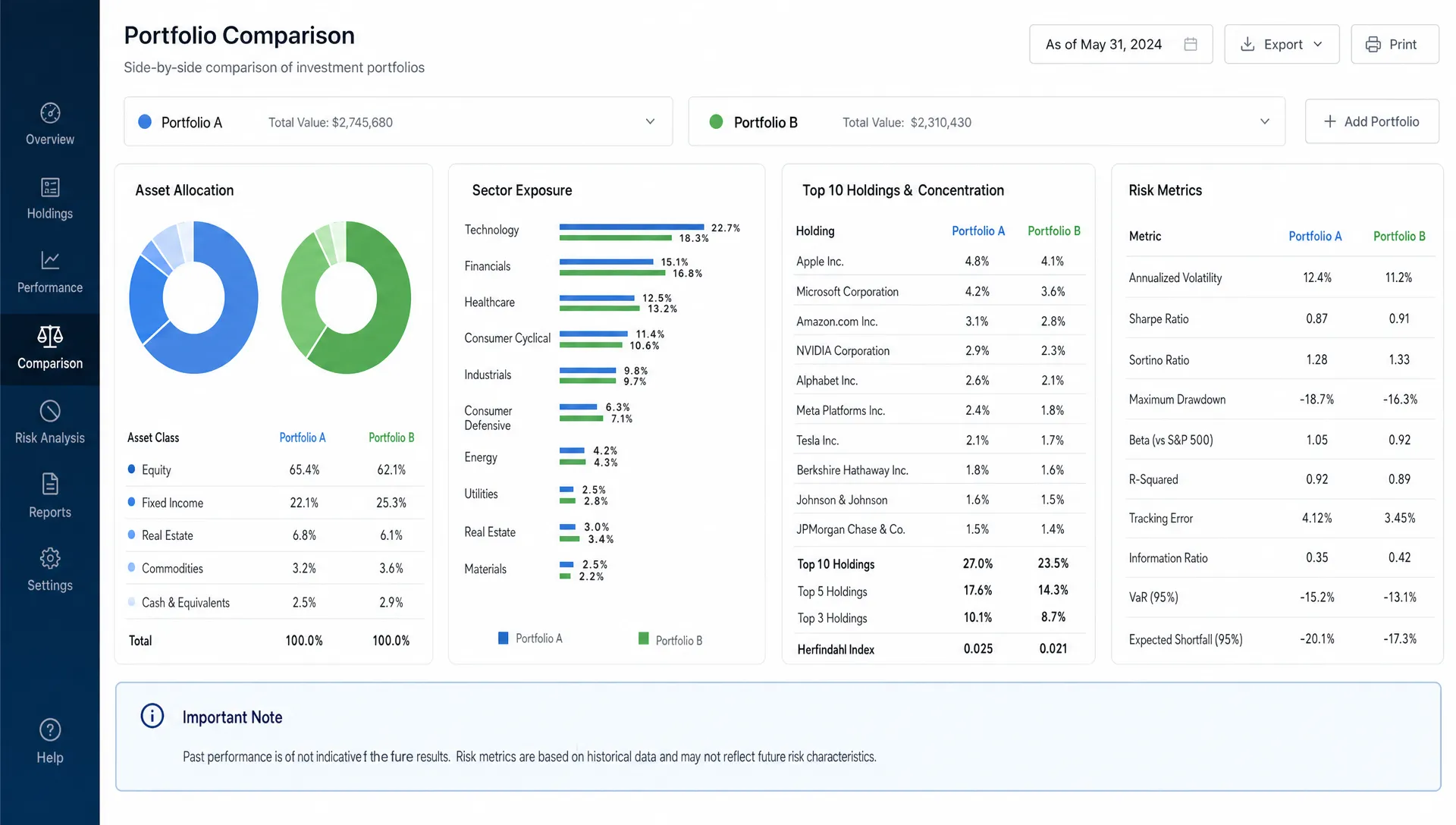Image resolution: width=1456 pixels, height=825 pixels.
Task: Click the Reports document icon
Action: (50, 484)
